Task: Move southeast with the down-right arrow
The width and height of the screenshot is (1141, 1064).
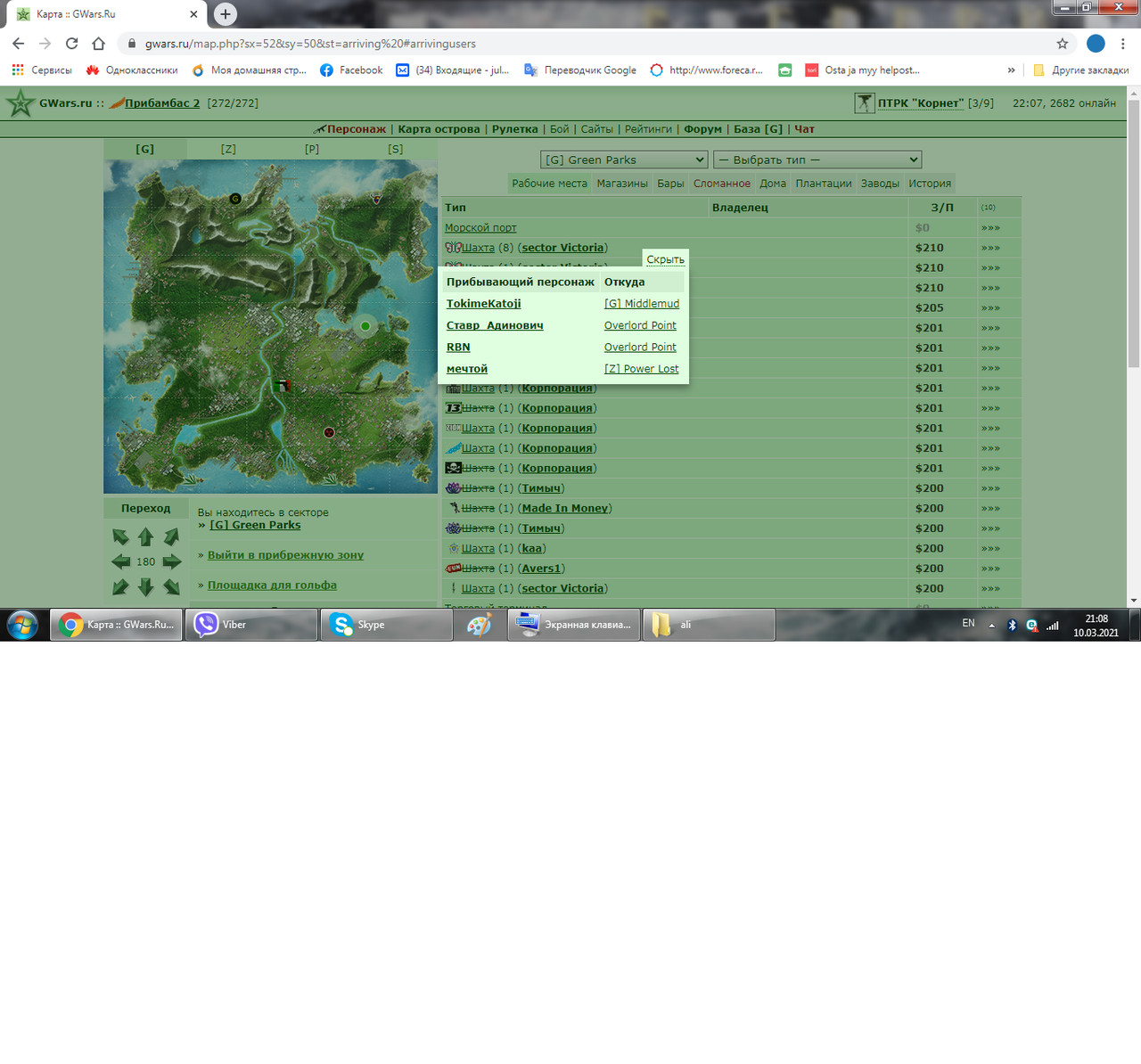Action: (172, 586)
